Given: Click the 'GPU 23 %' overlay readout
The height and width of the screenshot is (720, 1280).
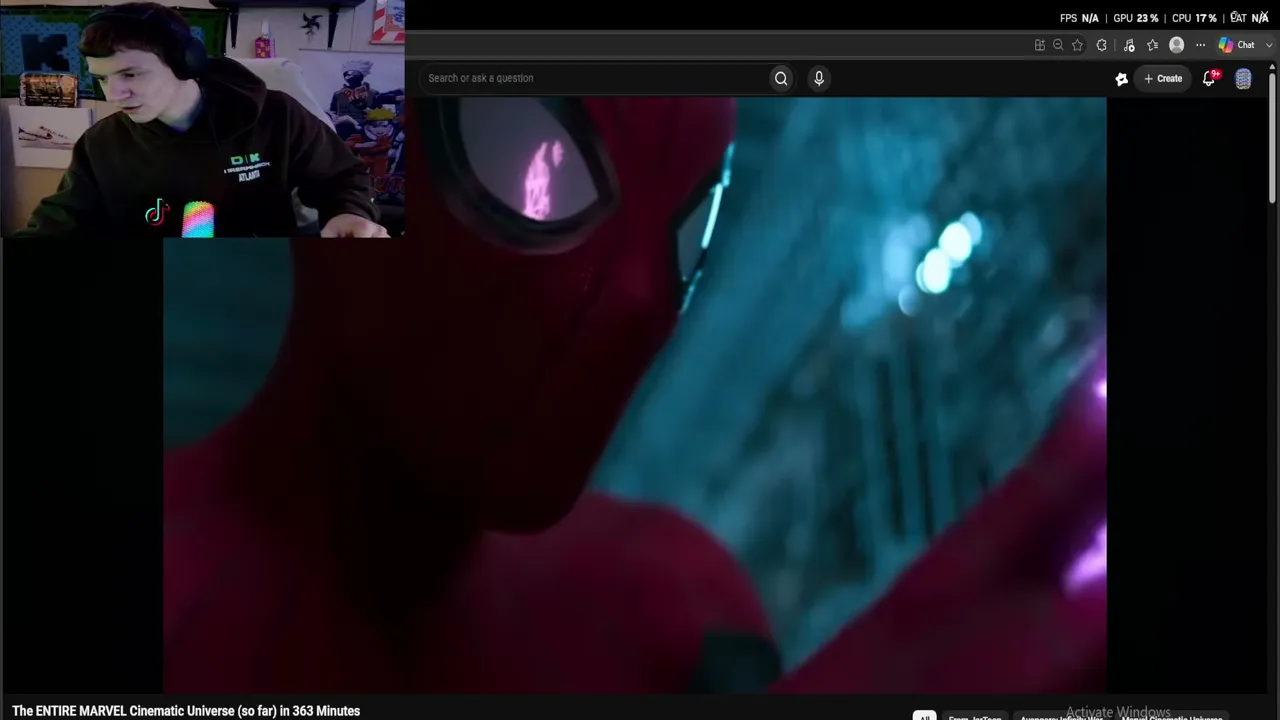Looking at the screenshot, I should click(1136, 18).
